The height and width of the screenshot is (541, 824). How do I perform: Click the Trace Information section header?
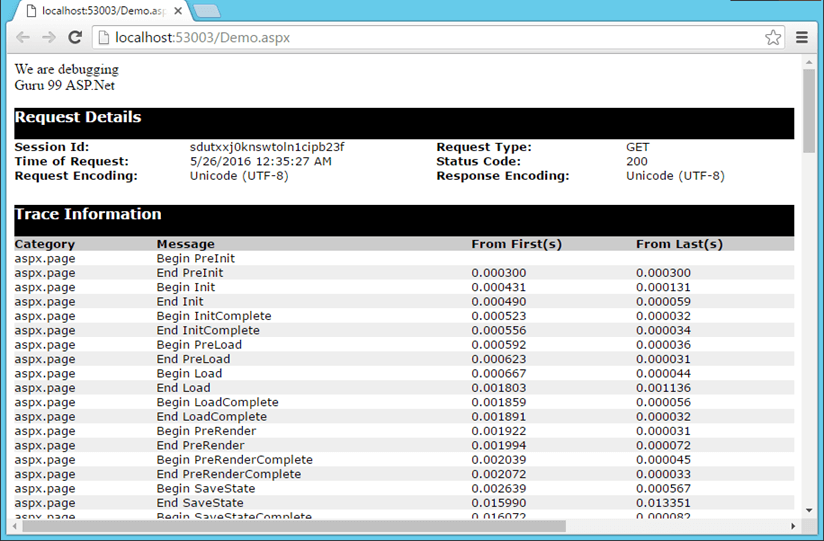(88, 214)
